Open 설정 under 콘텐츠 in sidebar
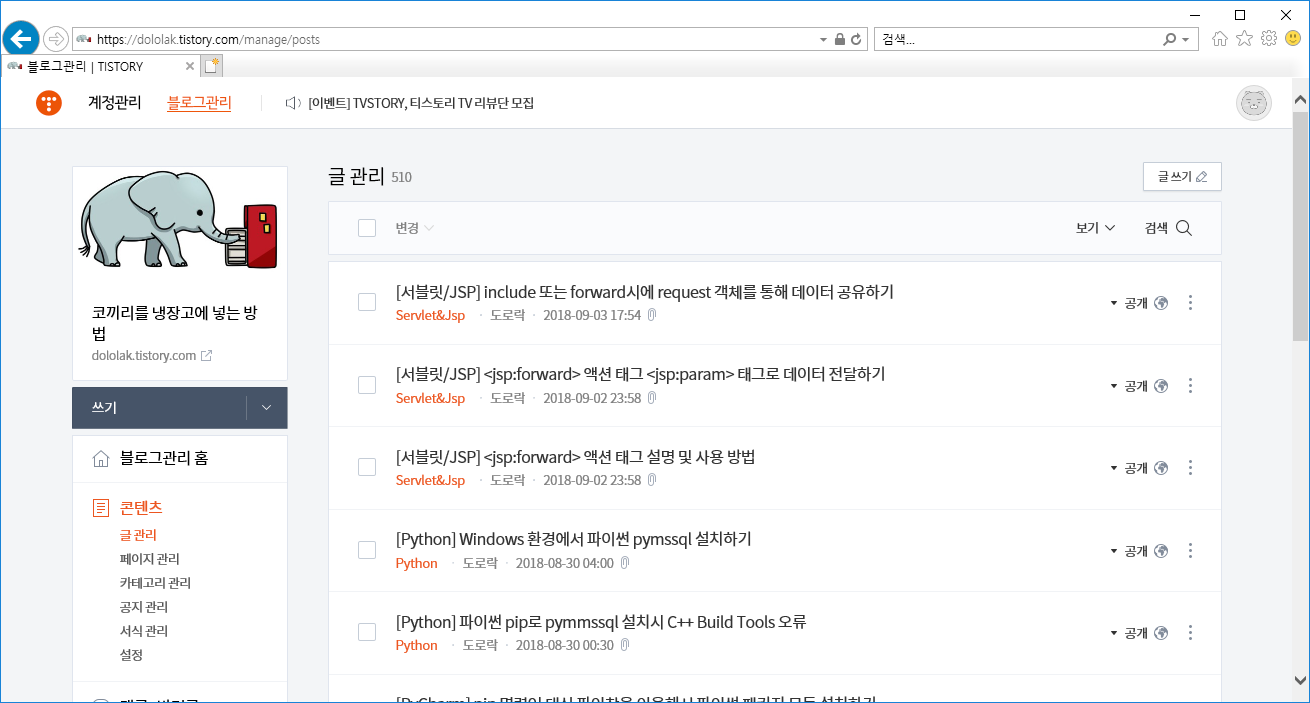This screenshot has height=703, width=1310. point(131,655)
